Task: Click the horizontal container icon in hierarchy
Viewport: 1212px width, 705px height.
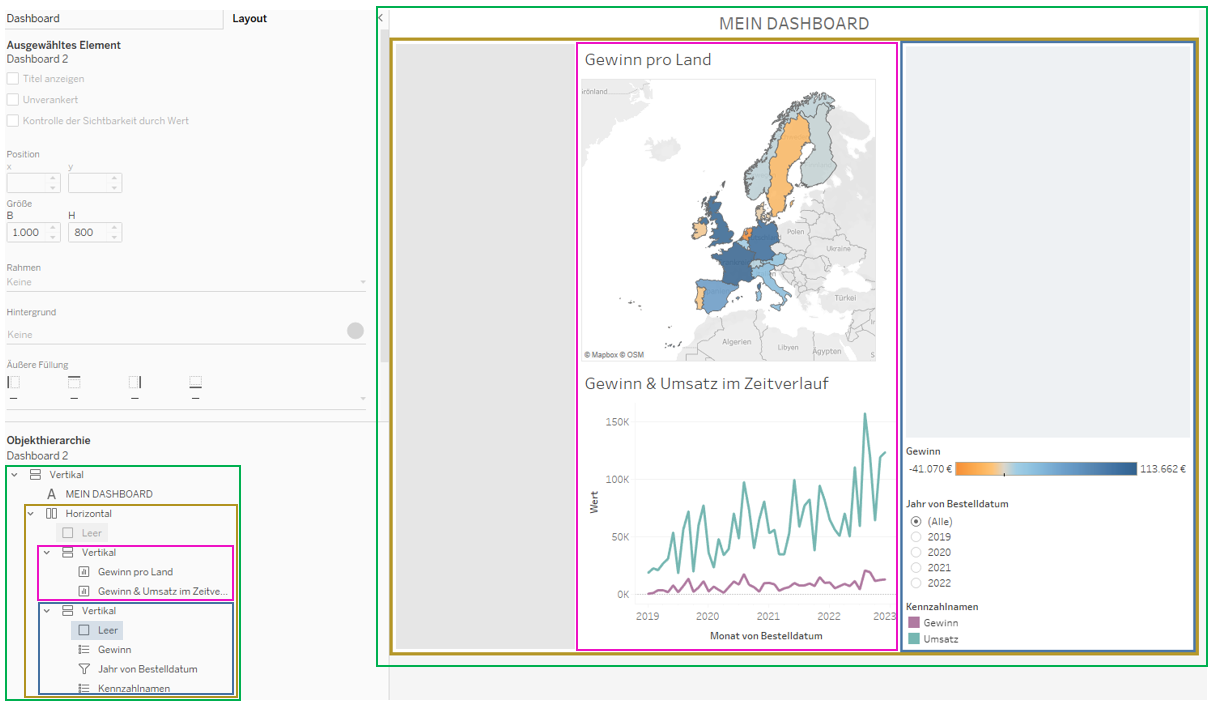Action: pos(52,513)
